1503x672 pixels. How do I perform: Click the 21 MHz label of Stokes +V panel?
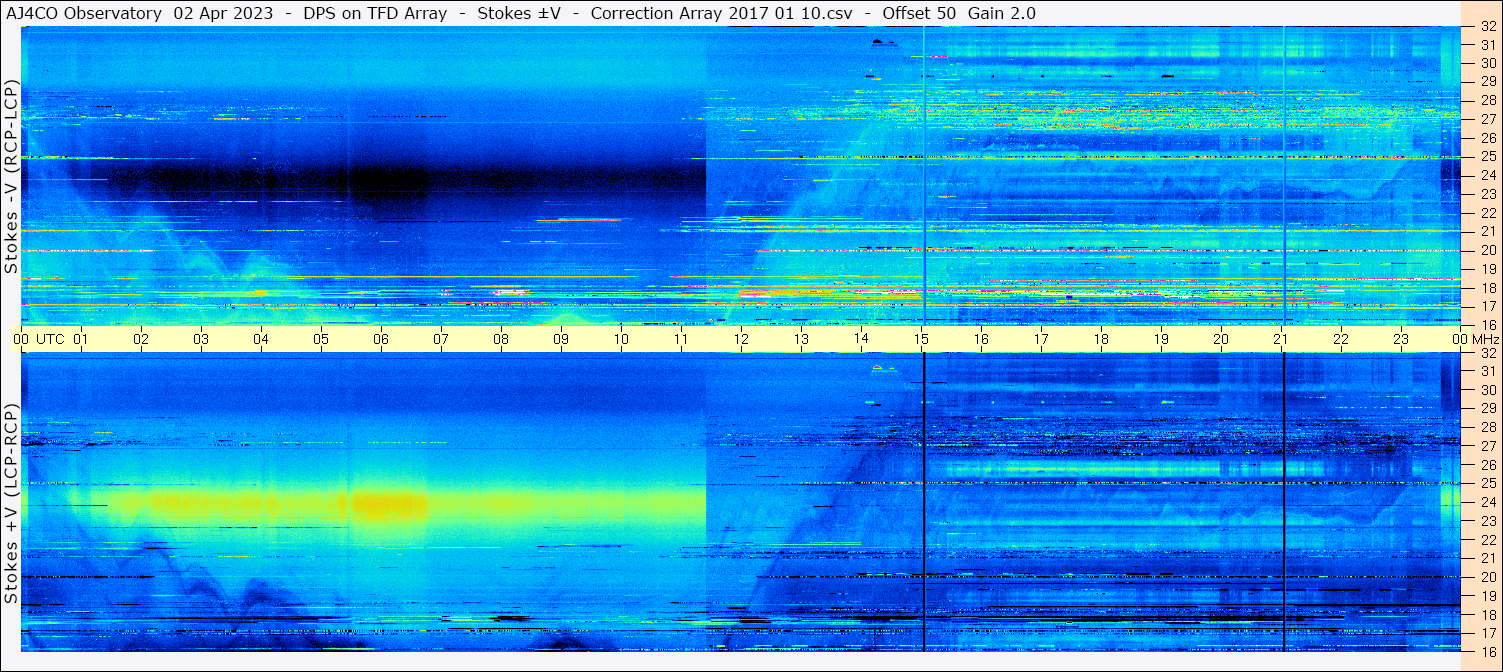tap(1488, 559)
